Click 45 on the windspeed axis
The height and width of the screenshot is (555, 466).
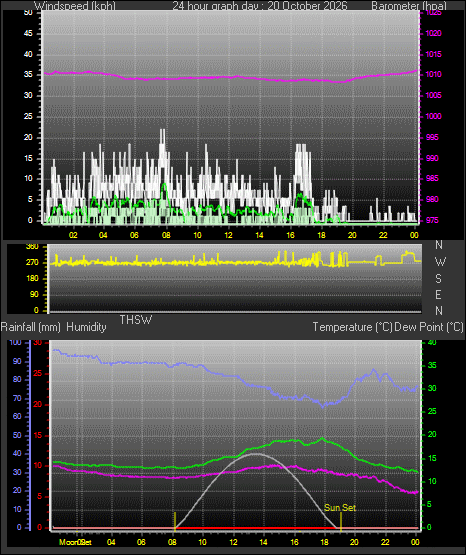click(x=28, y=33)
